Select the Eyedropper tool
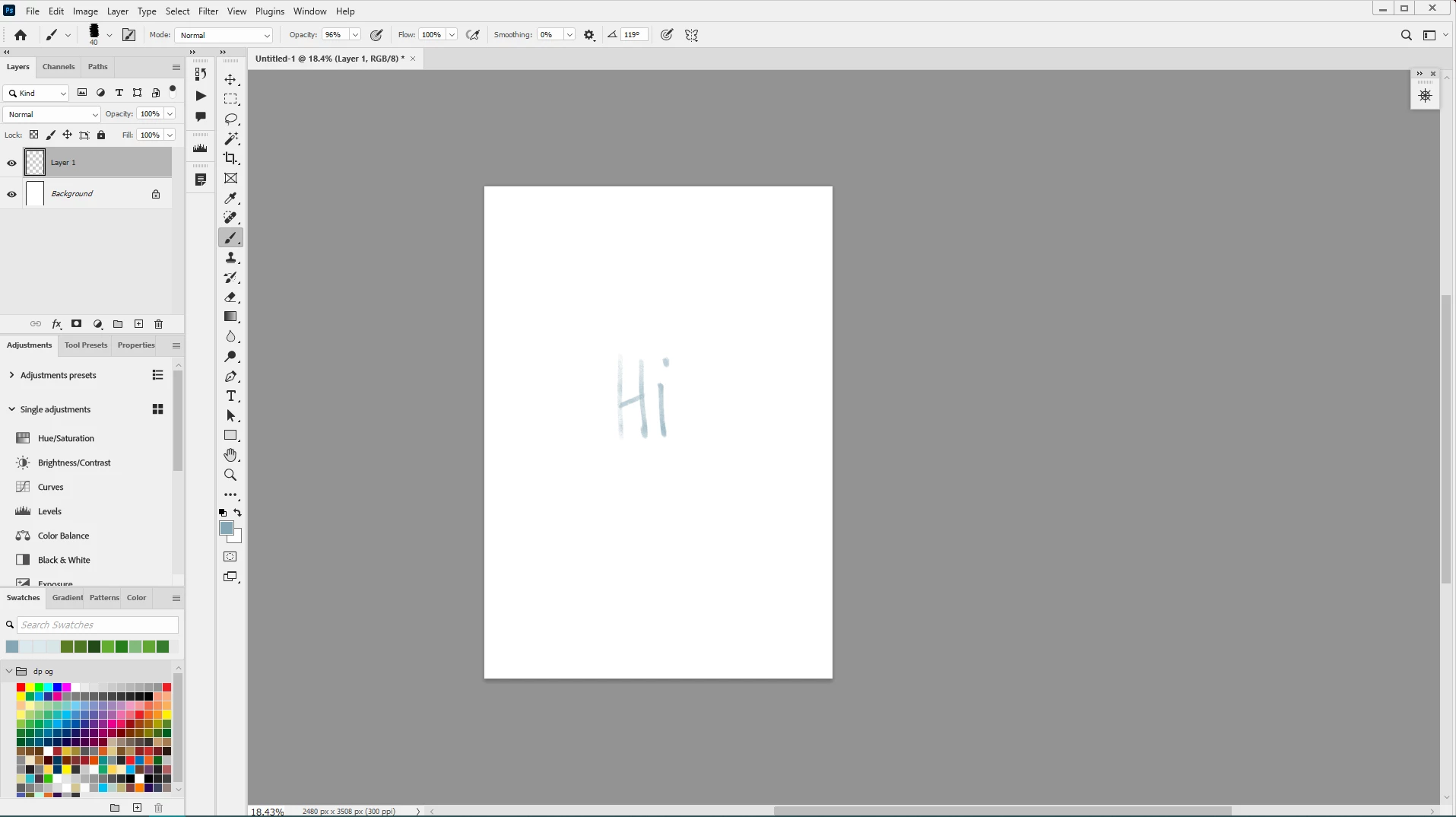This screenshot has height=817, width=1456. coord(230,199)
